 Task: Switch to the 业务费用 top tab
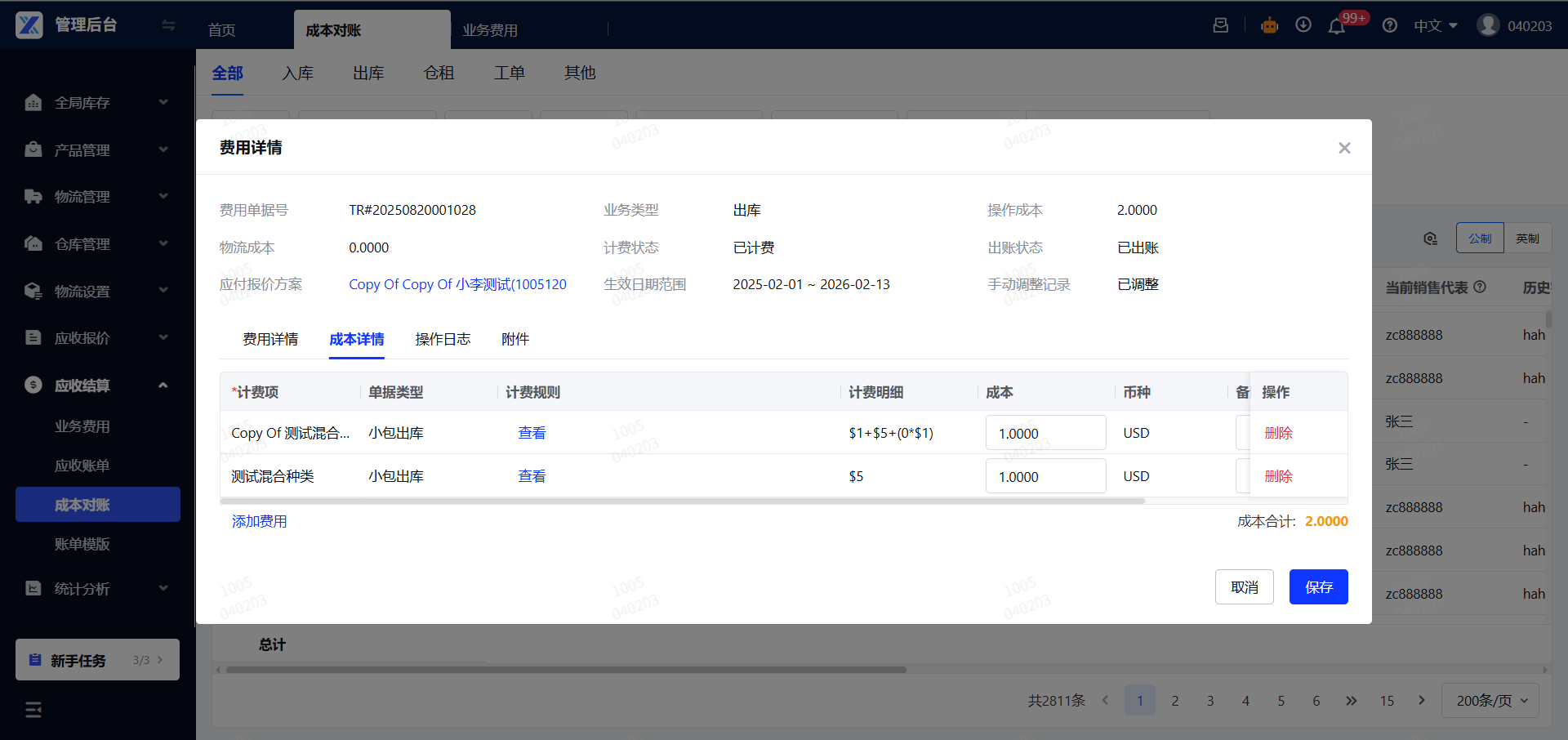pyautogui.click(x=490, y=30)
